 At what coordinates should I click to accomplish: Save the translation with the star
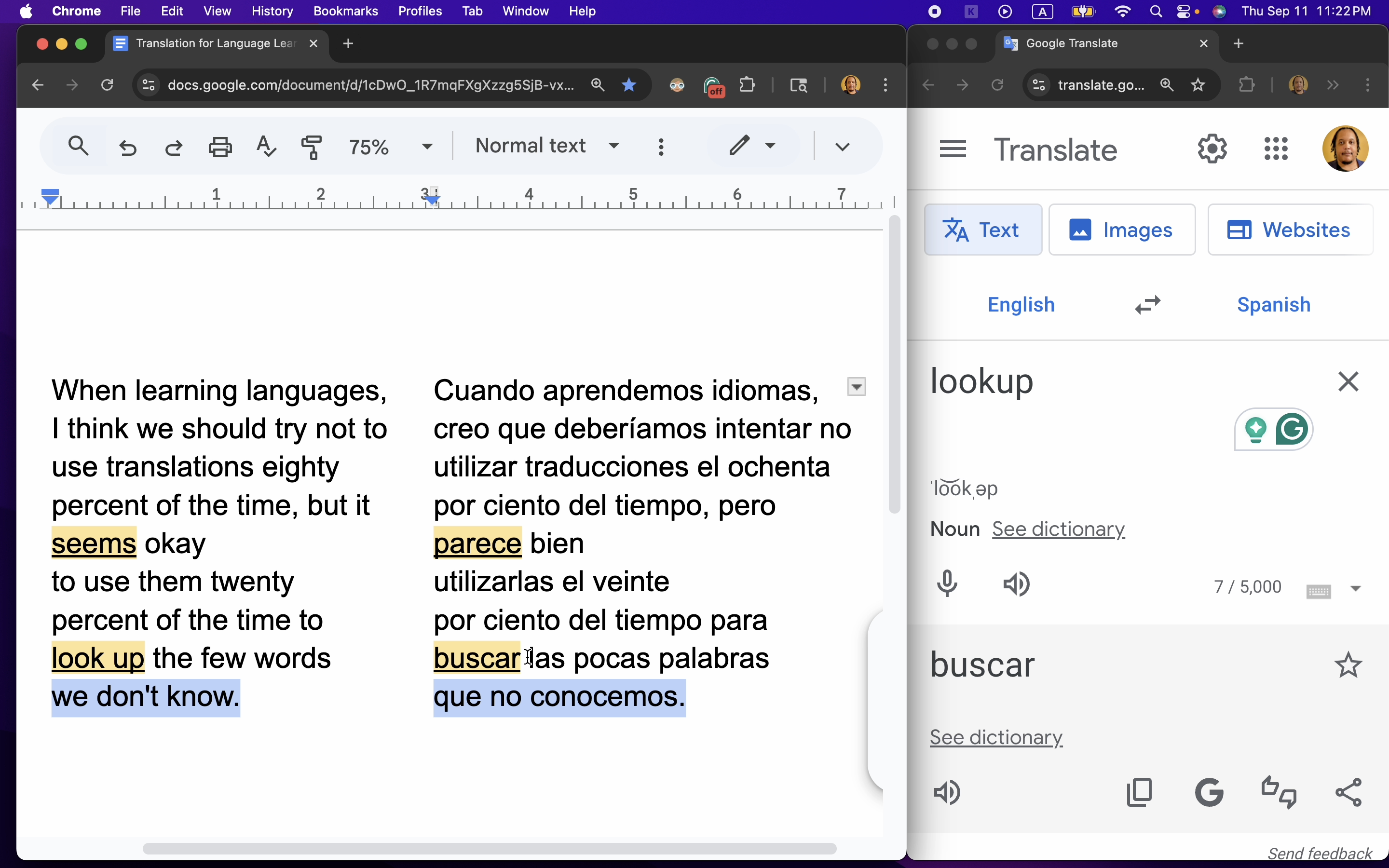point(1348,665)
